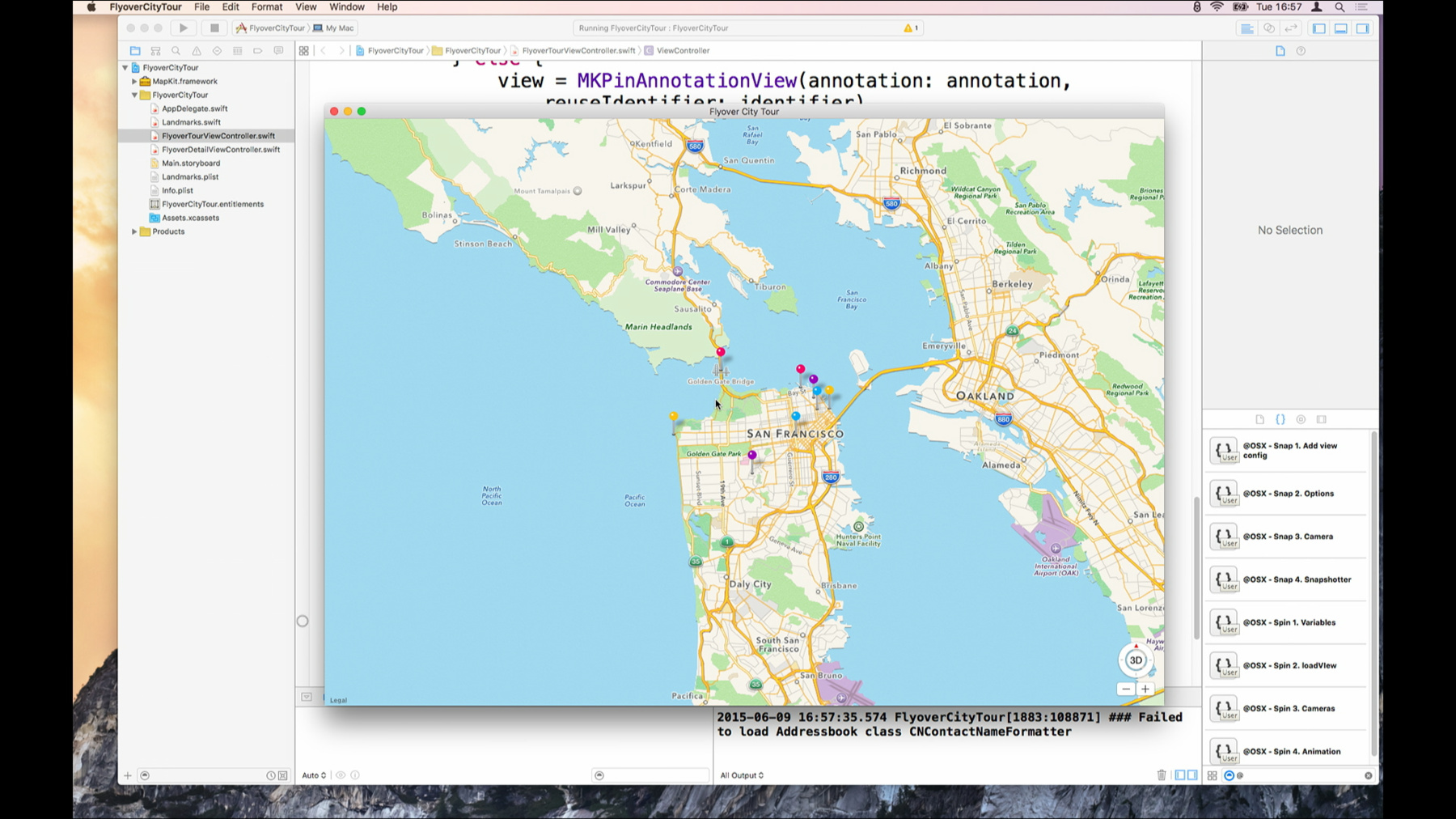Open the Symbol navigator icon

155,50
